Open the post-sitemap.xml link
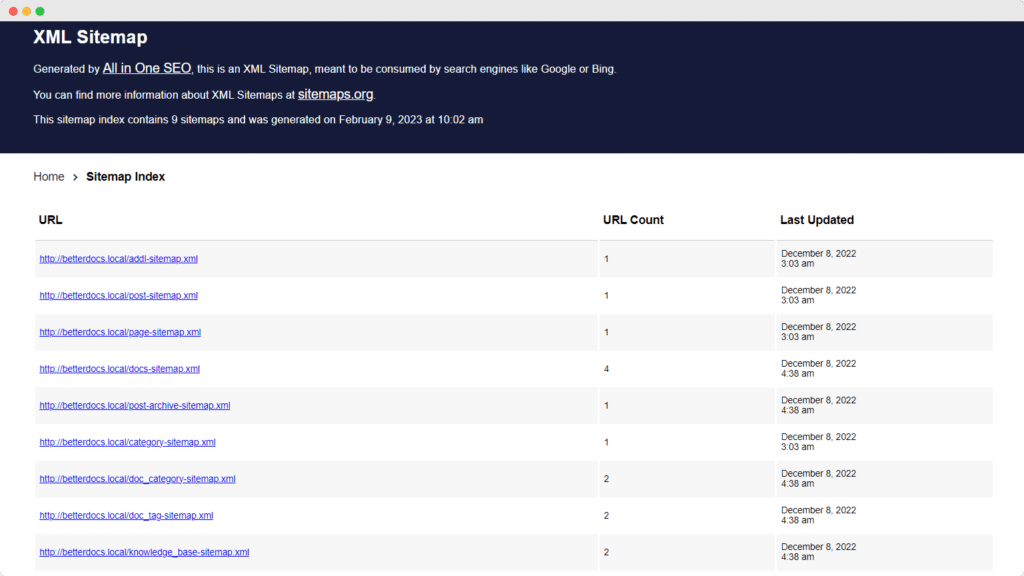1024x576 pixels. pyautogui.click(x=117, y=295)
